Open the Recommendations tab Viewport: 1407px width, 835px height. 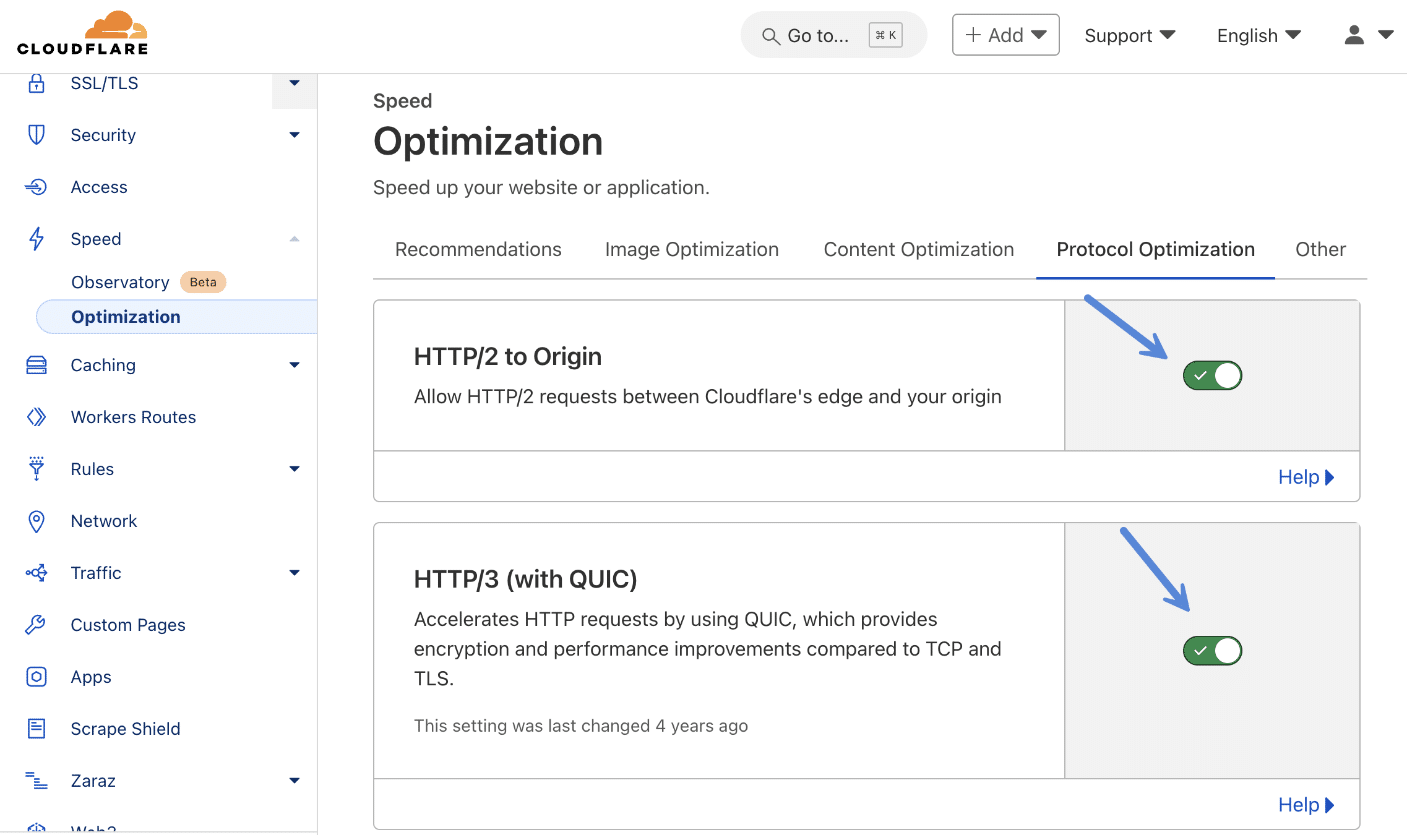point(478,249)
